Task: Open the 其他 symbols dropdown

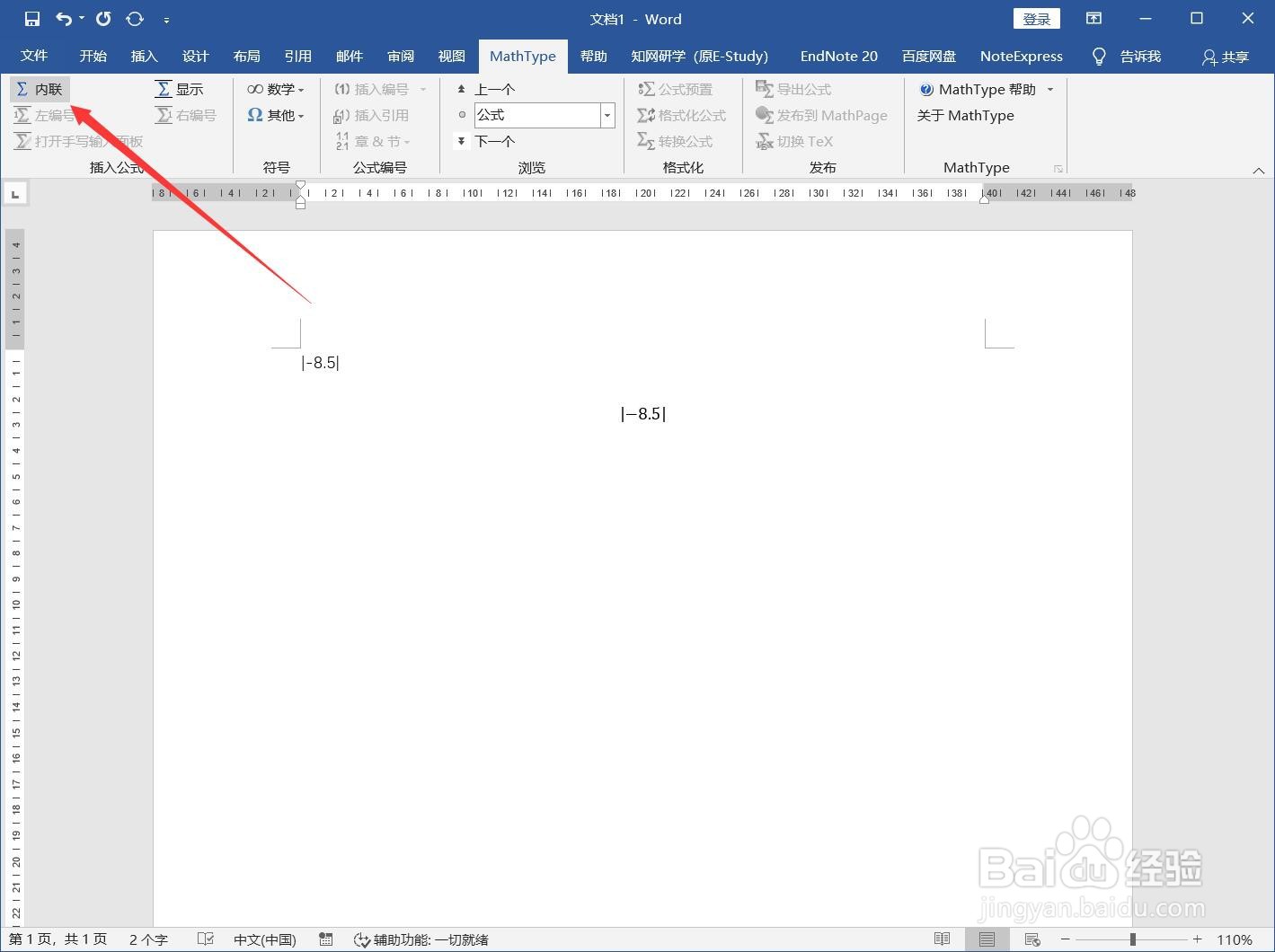Action: coord(276,115)
